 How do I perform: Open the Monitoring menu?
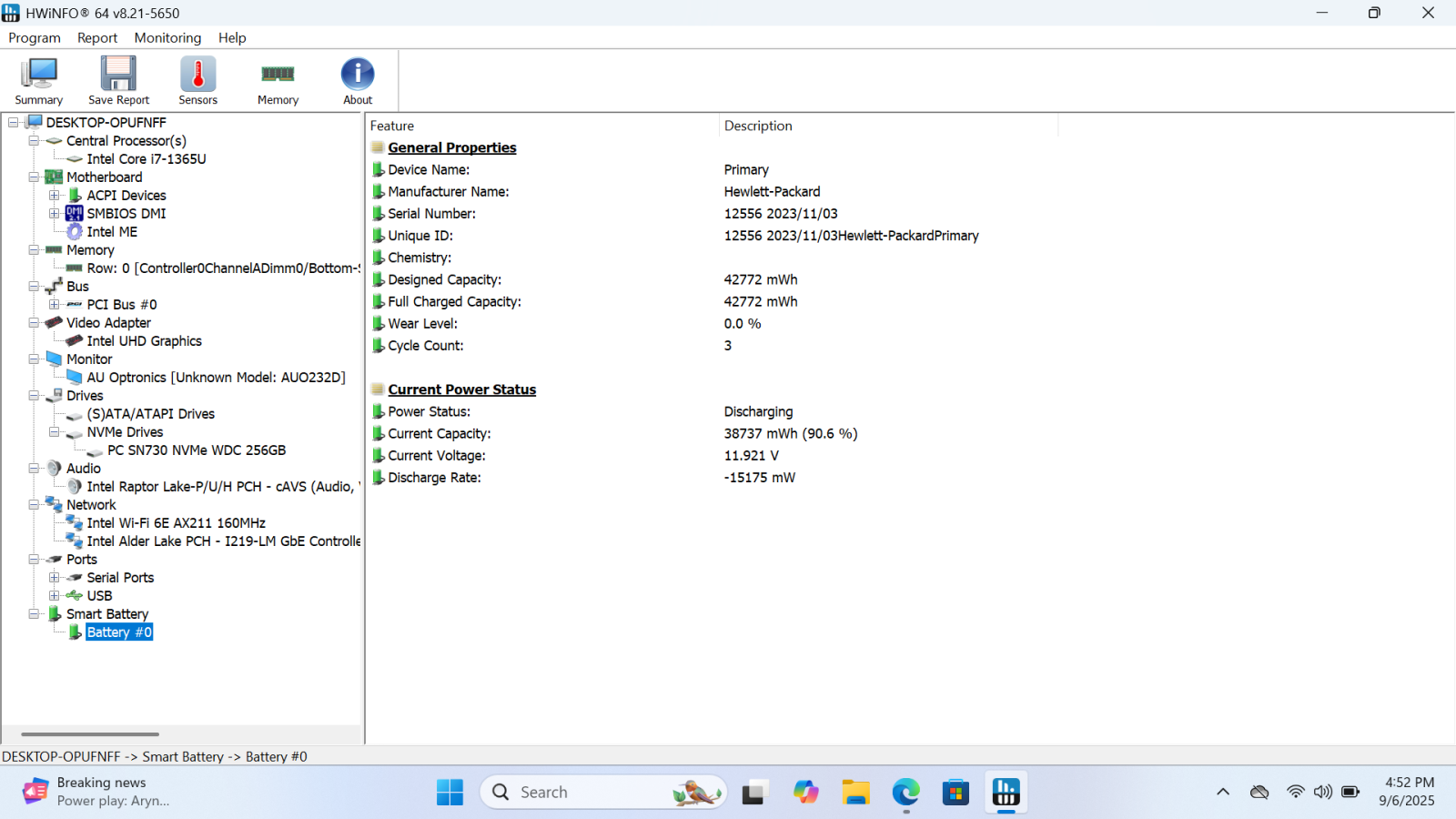point(167,37)
